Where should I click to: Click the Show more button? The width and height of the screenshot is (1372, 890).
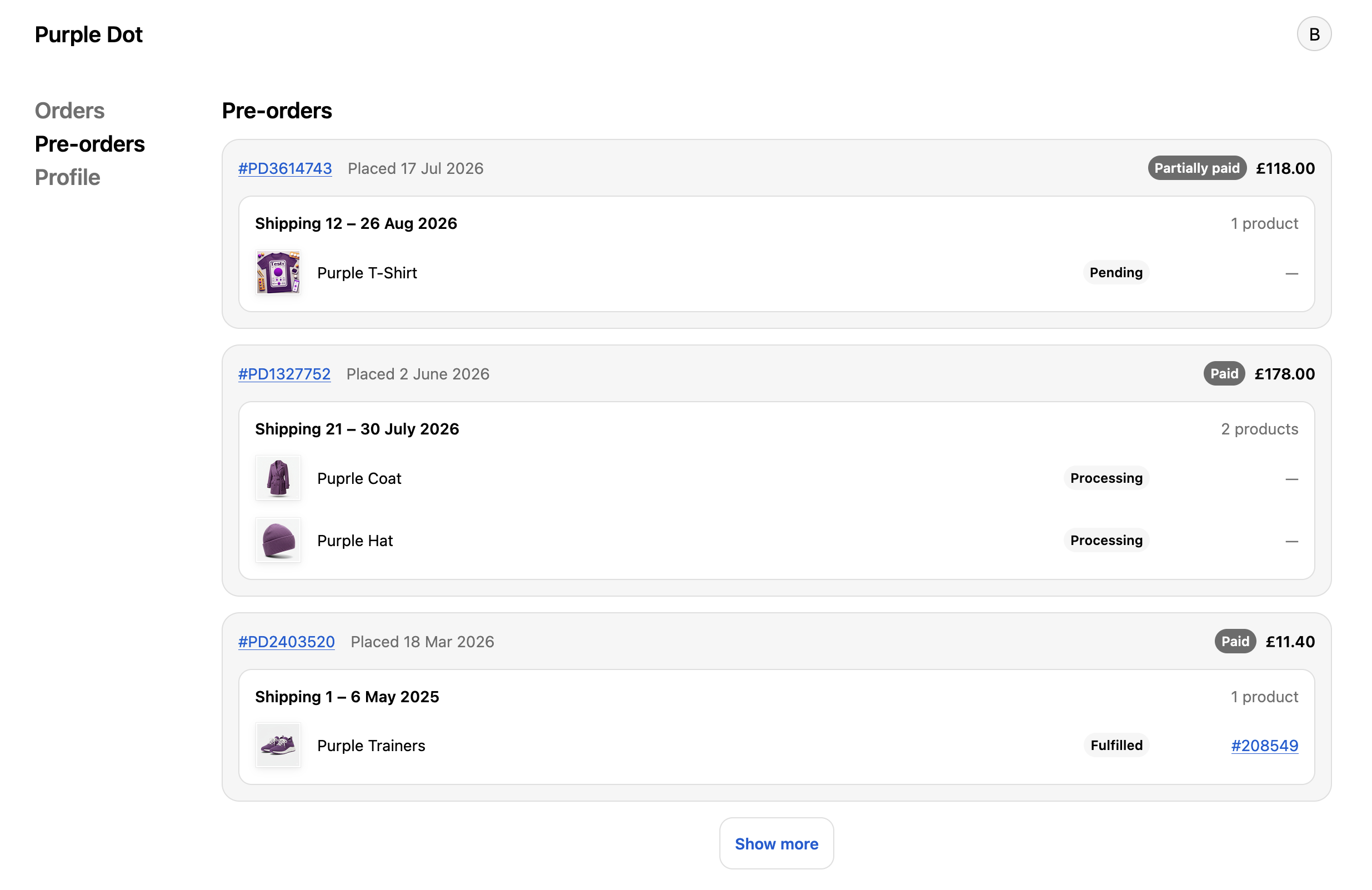776,843
